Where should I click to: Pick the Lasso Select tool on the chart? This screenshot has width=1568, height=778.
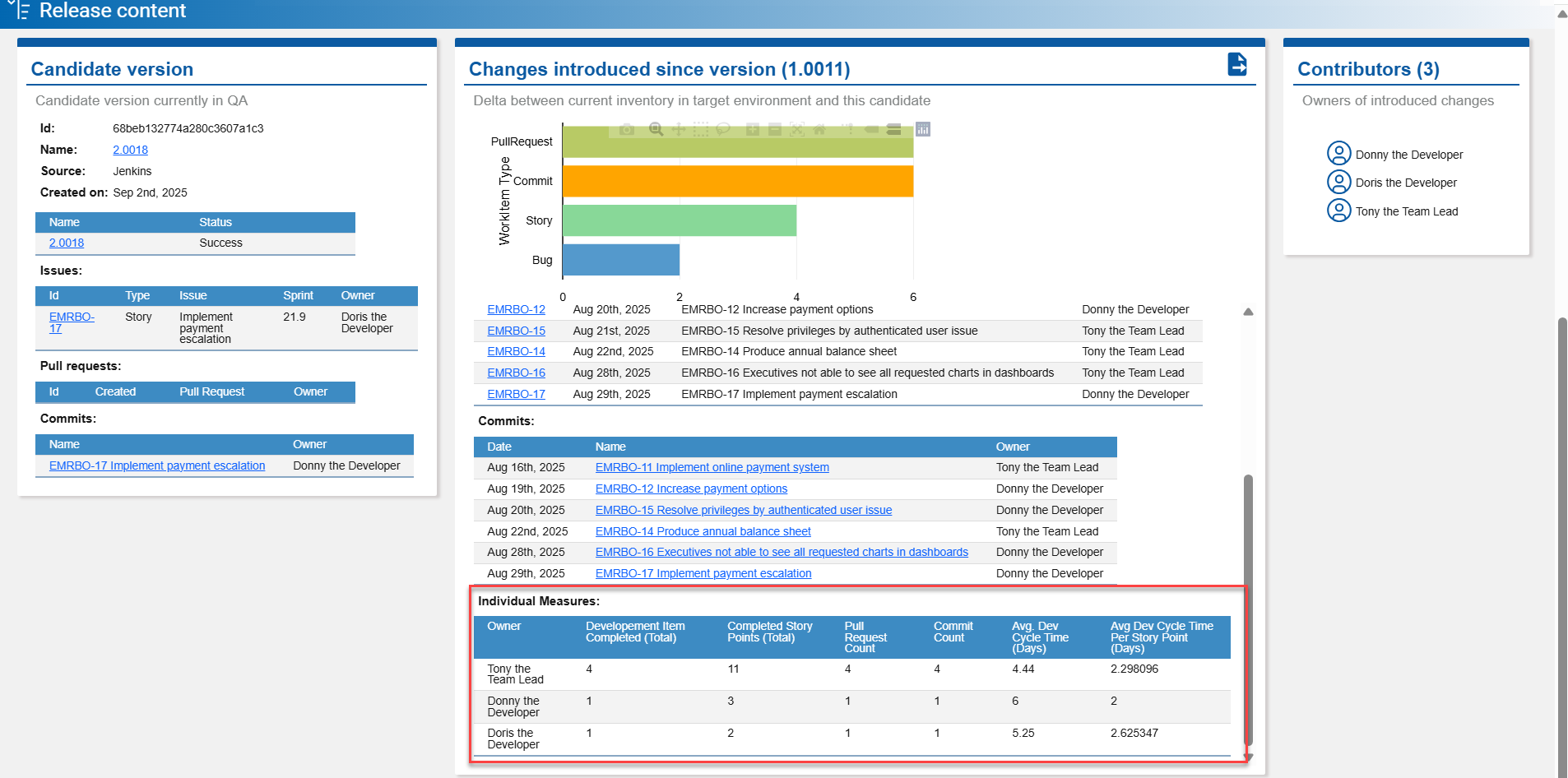coord(722,129)
